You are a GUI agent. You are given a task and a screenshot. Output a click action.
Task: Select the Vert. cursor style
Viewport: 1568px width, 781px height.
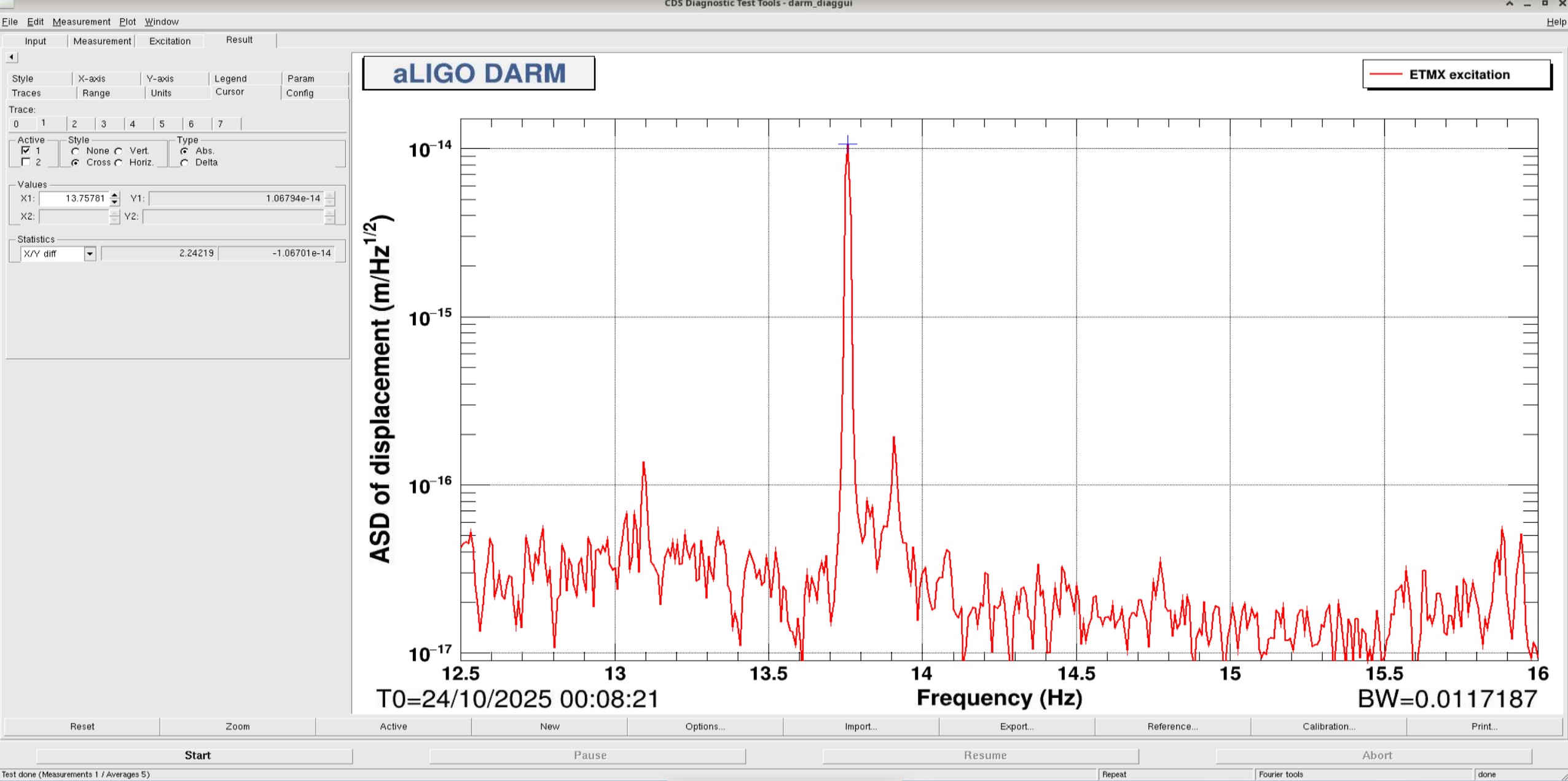tap(119, 151)
